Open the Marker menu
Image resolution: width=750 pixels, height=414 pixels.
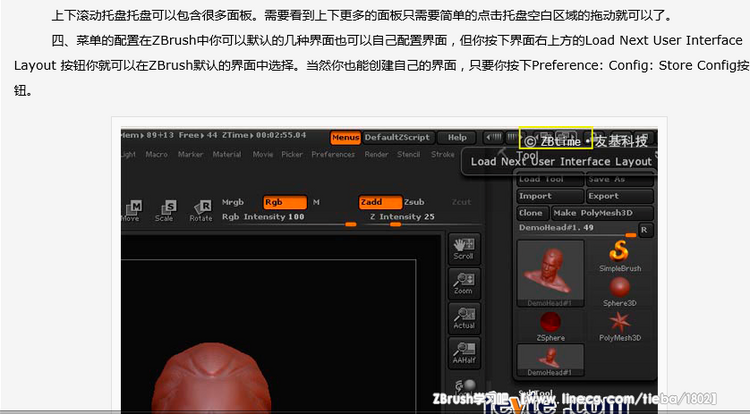click(190, 154)
